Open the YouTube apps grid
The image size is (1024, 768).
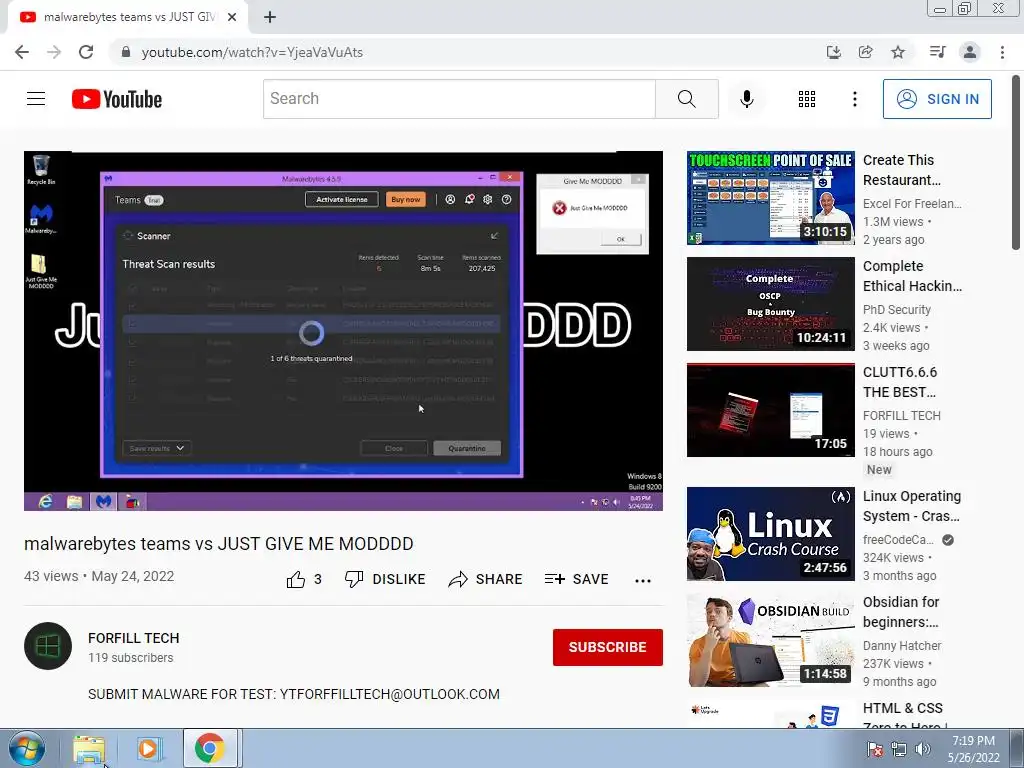click(x=807, y=99)
